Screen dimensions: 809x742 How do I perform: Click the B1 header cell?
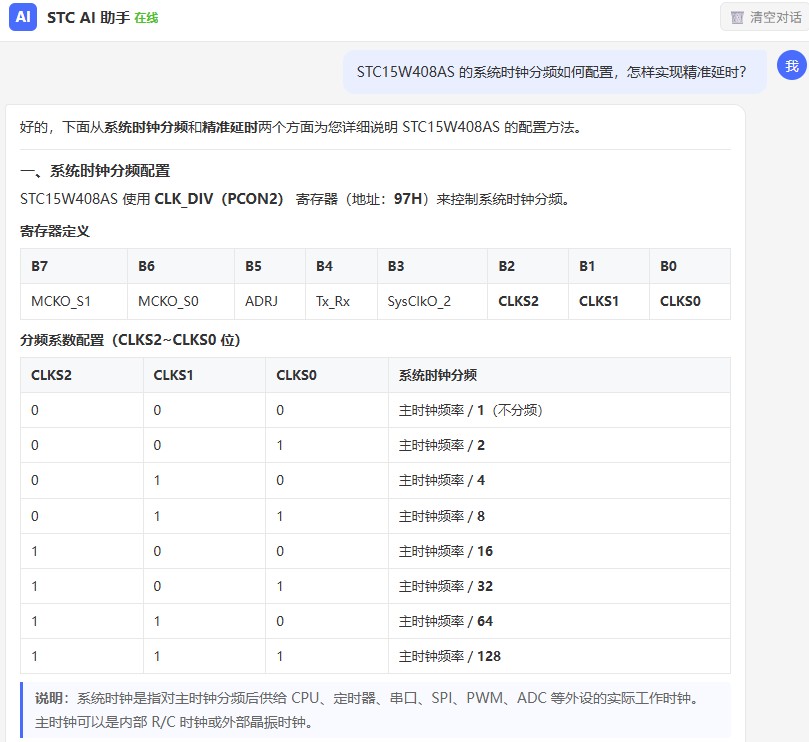(x=609, y=266)
